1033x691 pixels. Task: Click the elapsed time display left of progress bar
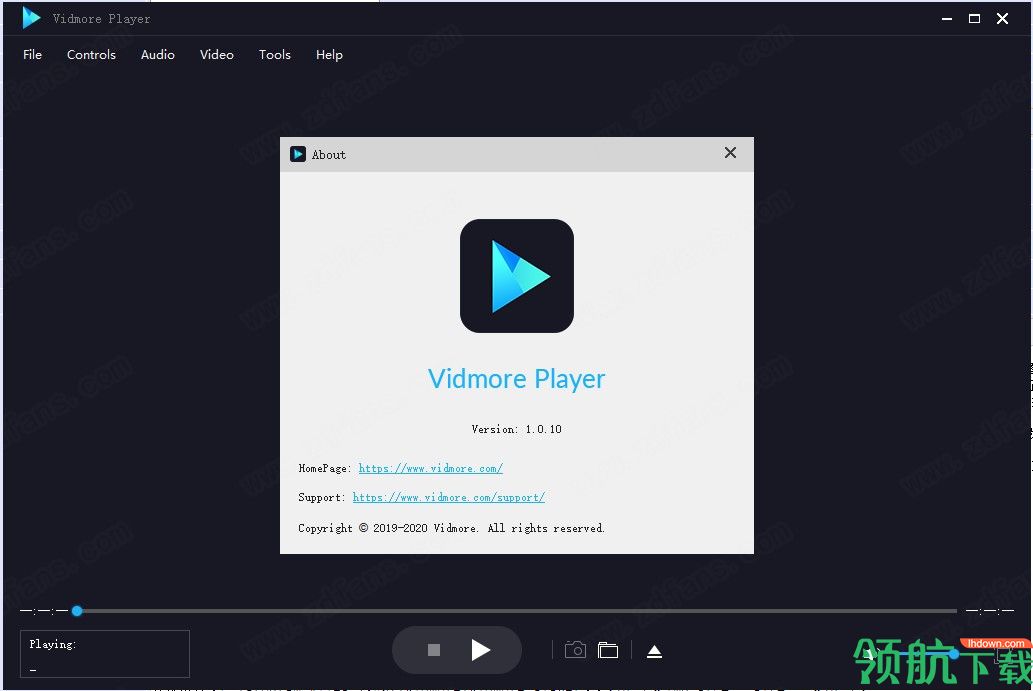coord(43,611)
